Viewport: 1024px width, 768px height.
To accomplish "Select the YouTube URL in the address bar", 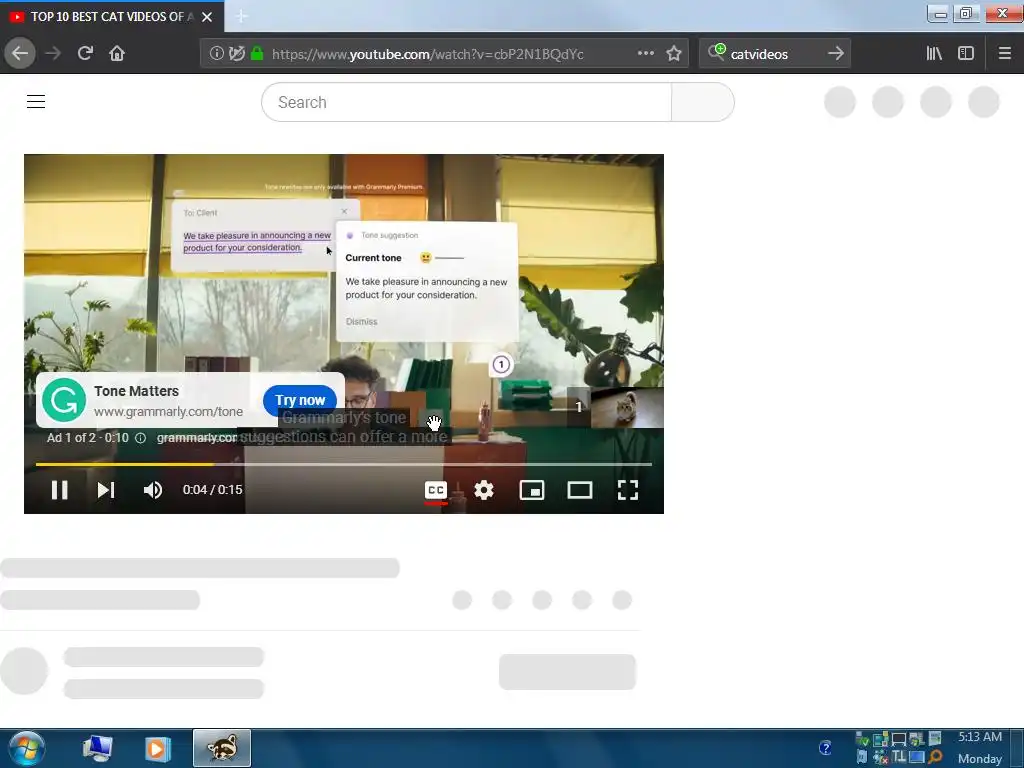I will (x=428, y=54).
